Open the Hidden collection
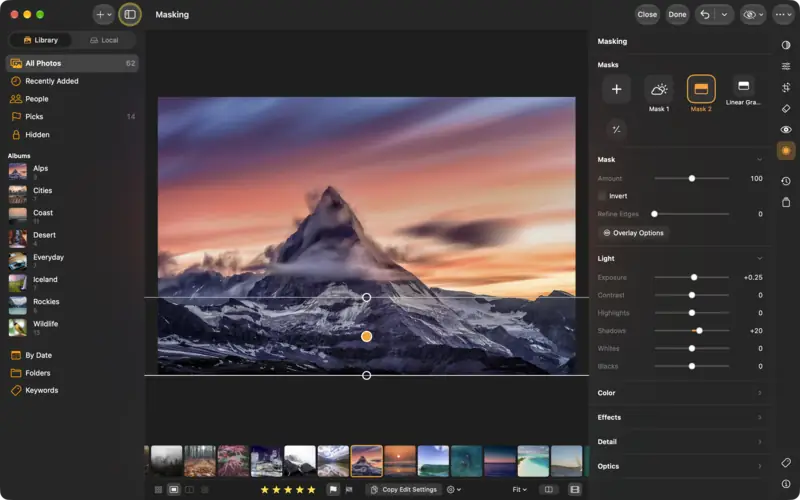Image resolution: width=800 pixels, height=500 pixels. coord(72,135)
